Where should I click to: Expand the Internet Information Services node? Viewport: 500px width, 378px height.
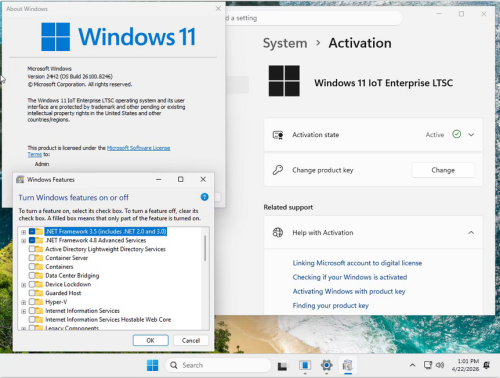[x=23, y=311]
